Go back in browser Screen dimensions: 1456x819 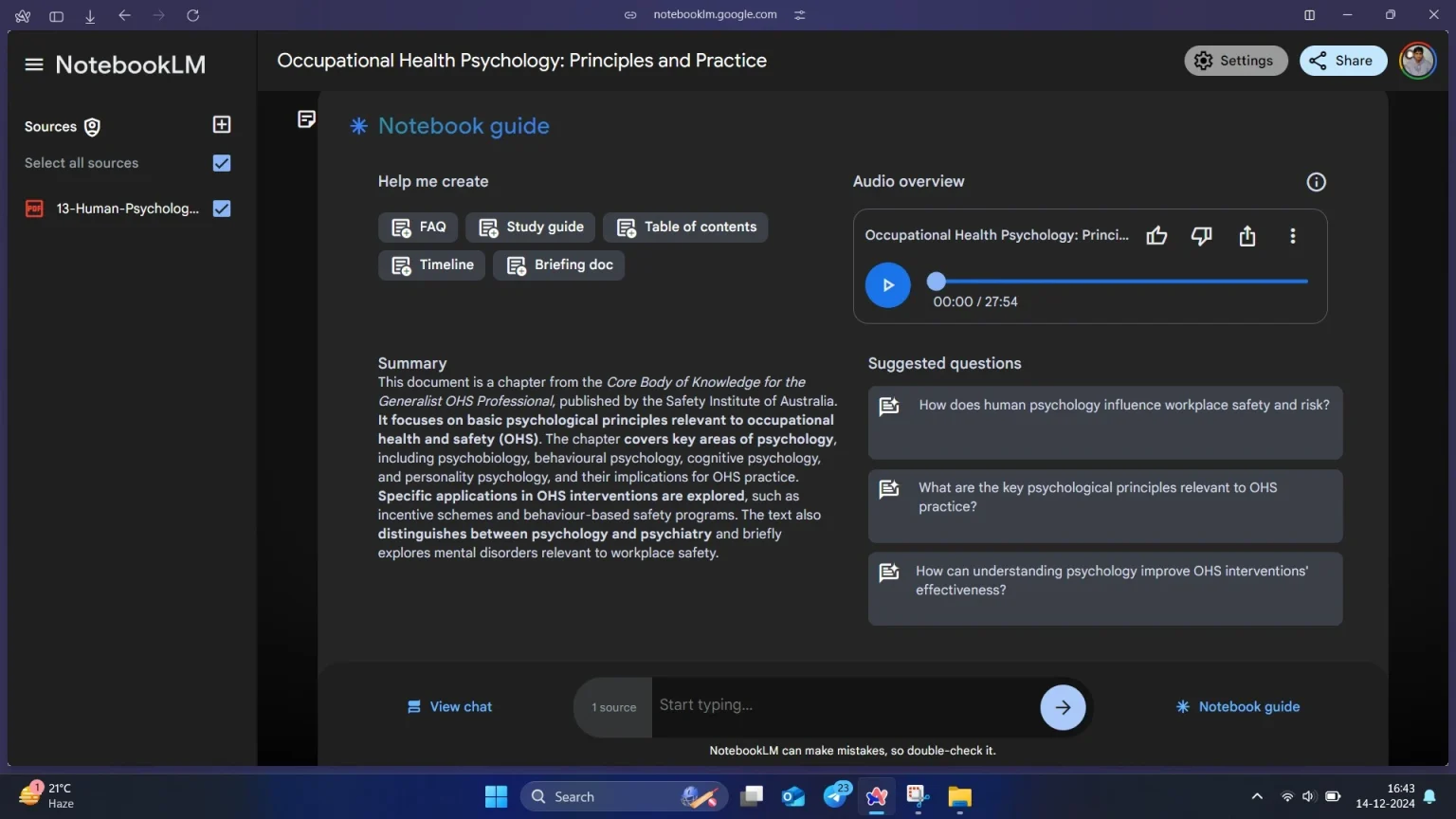point(124,15)
